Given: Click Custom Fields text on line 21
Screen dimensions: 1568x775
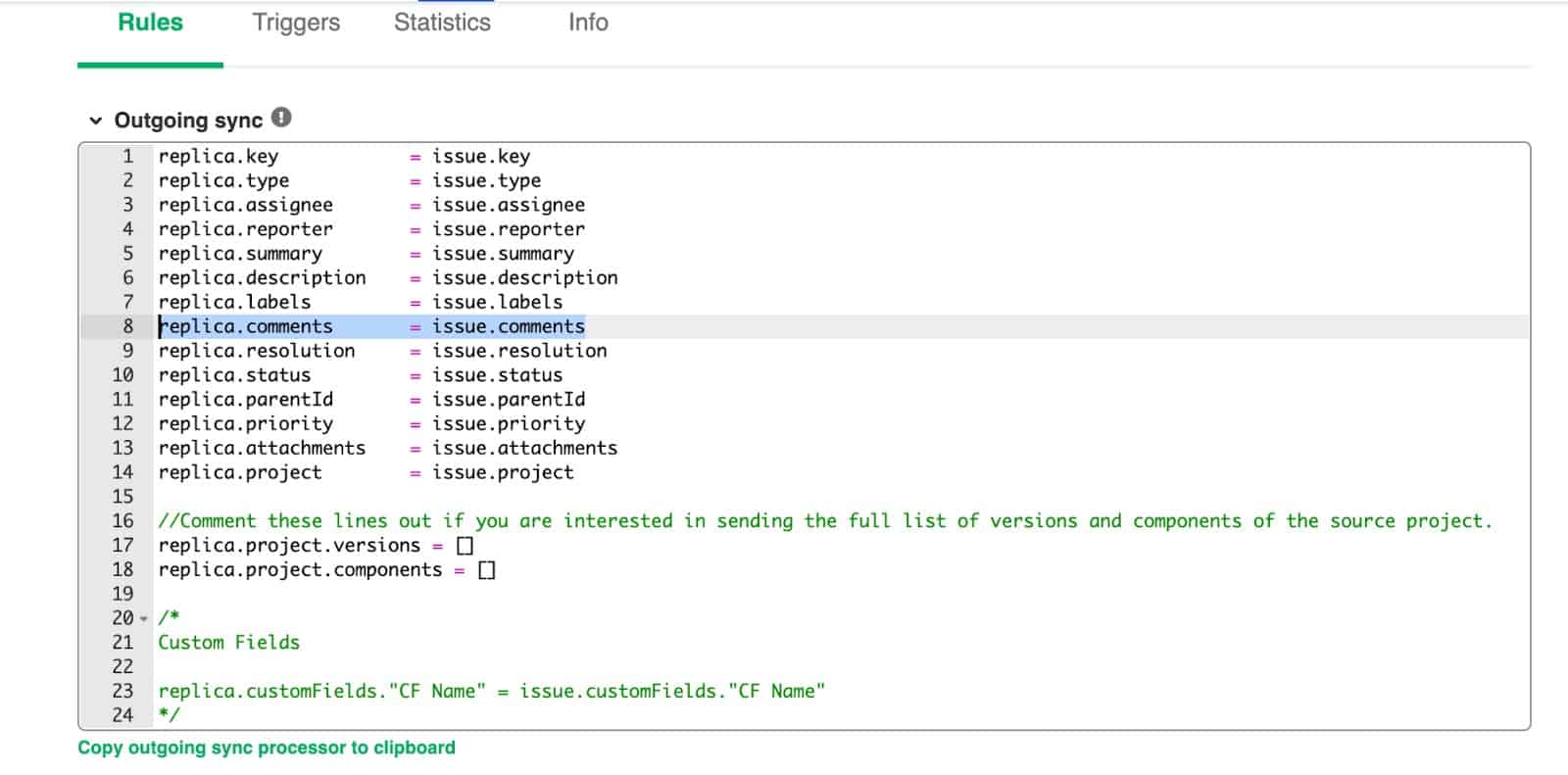Looking at the screenshot, I should tap(229, 643).
